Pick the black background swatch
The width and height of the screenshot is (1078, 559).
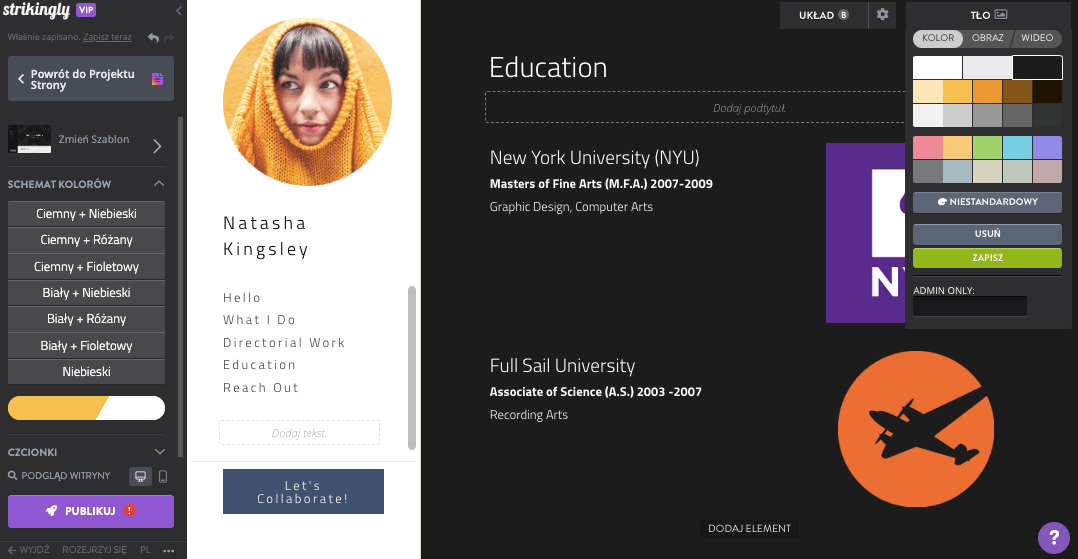pos(1037,68)
